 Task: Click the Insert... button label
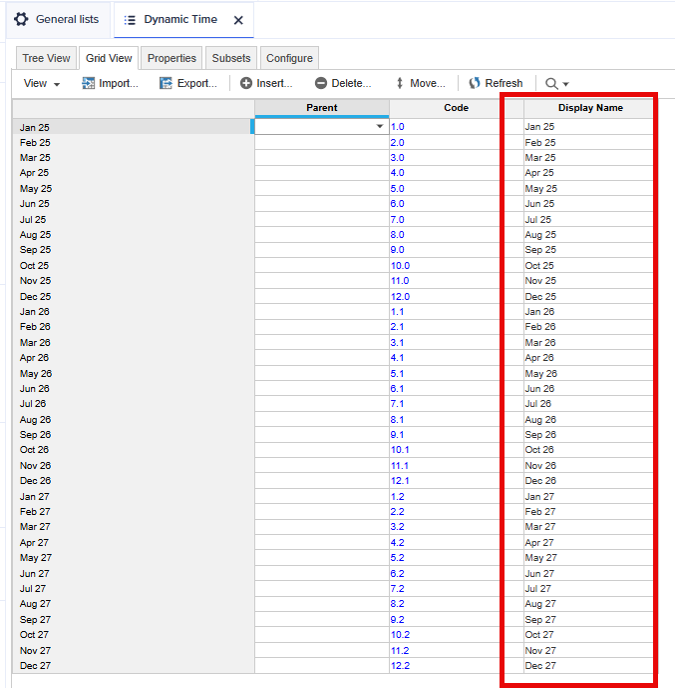point(274,83)
